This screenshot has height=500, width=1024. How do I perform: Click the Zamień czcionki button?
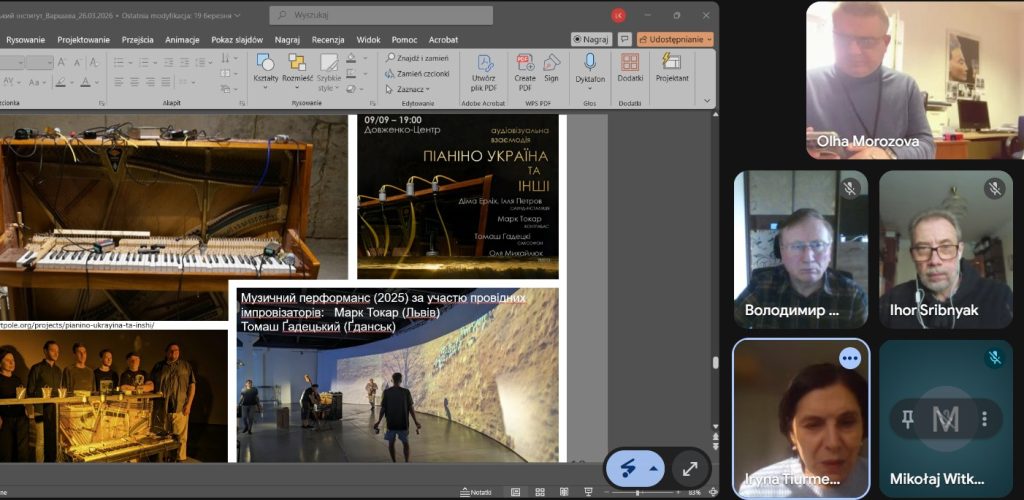[x=418, y=74]
